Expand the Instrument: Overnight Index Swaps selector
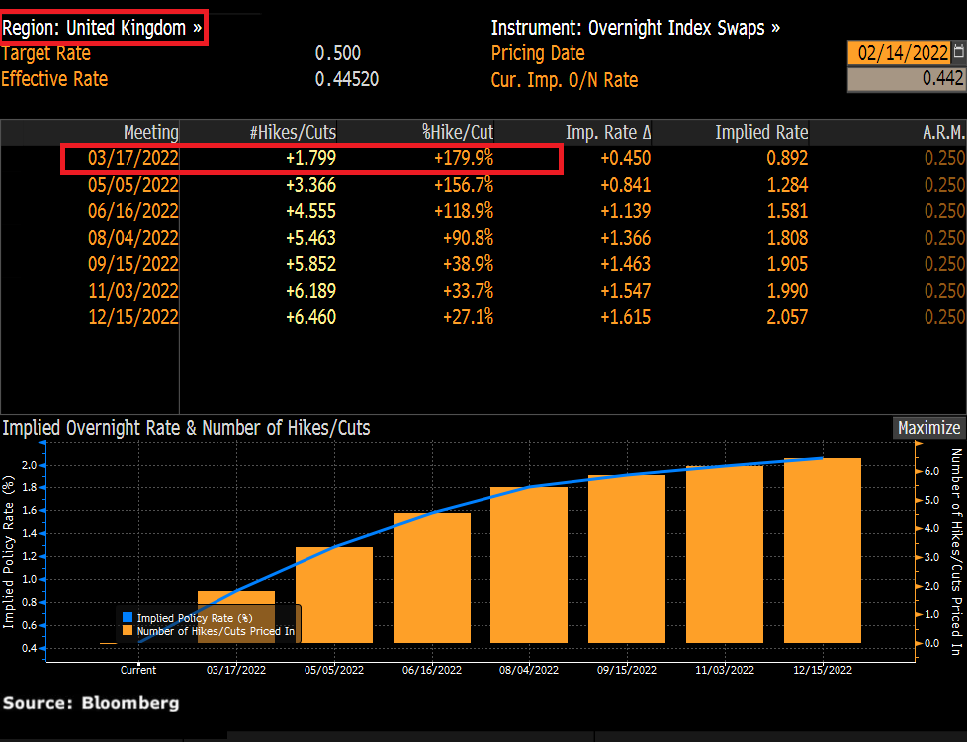967x742 pixels. [x=635, y=28]
